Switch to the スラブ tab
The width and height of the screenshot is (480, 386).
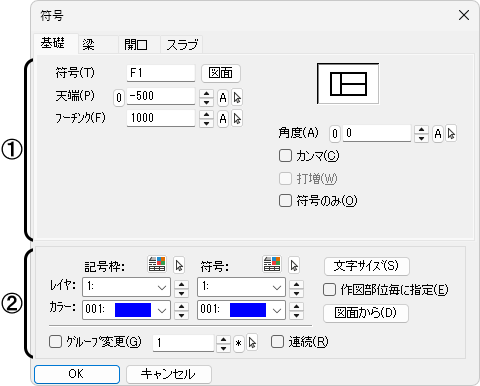point(182,44)
